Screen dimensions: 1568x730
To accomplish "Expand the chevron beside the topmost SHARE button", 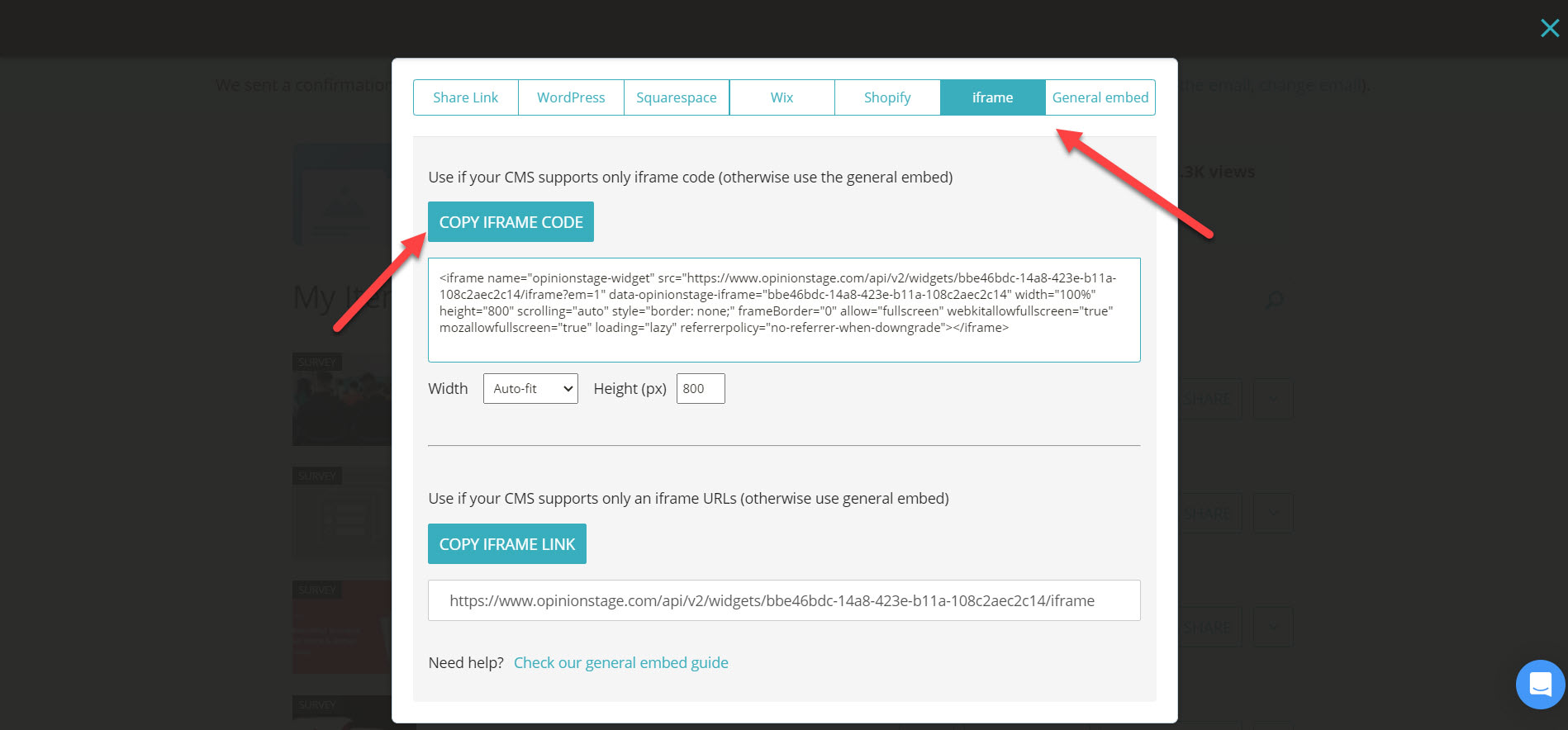I will [x=1273, y=399].
